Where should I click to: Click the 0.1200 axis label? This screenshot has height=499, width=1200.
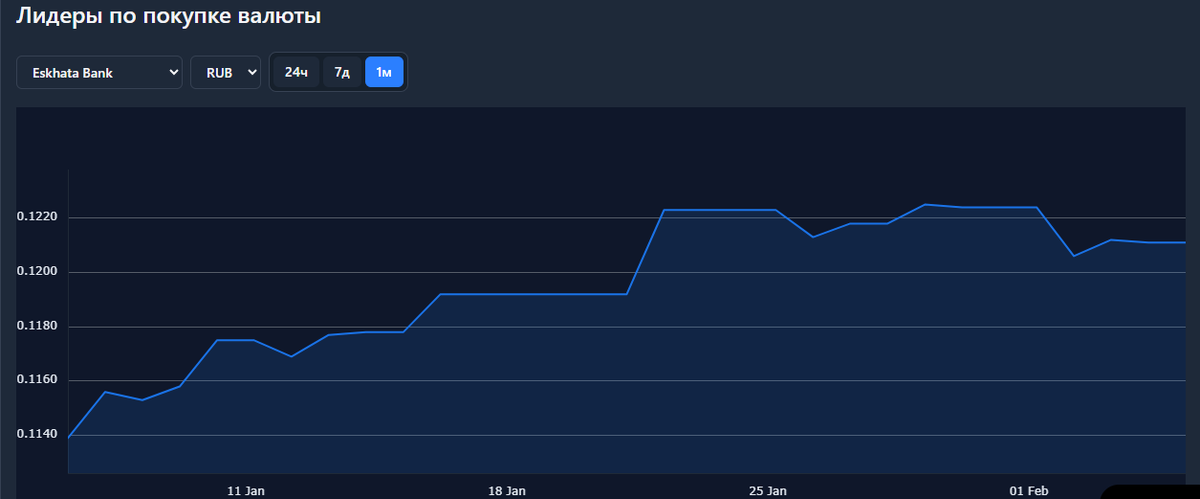tap(37, 272)
